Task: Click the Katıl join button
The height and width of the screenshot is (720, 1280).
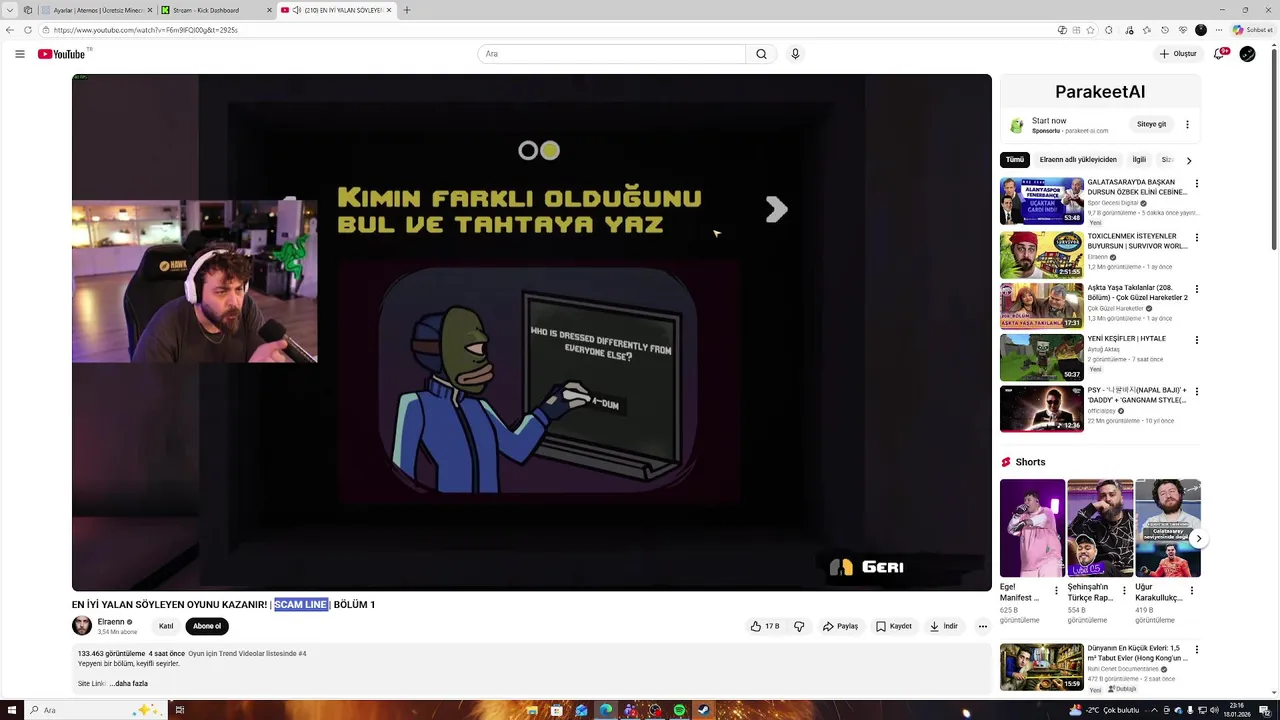Action: coord(166,626)
